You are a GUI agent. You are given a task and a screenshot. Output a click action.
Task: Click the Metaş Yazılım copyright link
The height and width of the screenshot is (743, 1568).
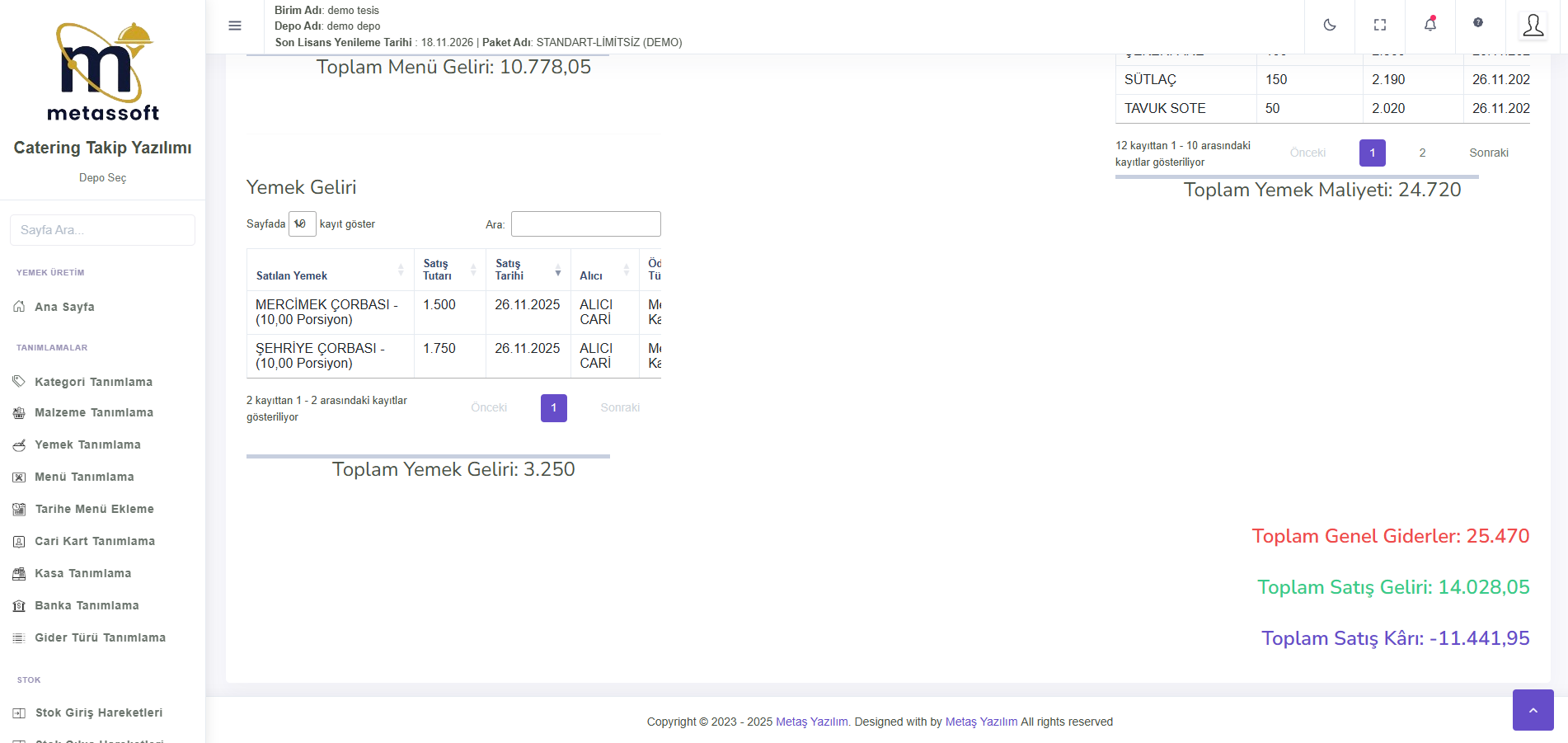click(811, 722)
